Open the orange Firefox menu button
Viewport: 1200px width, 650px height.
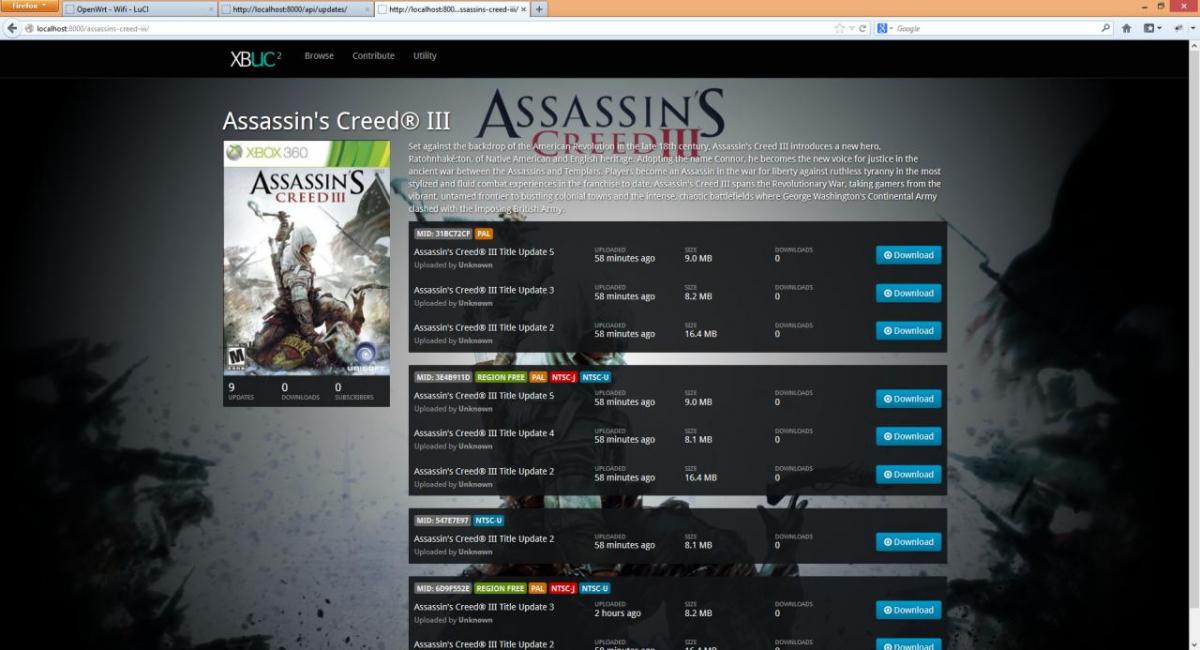tap(29, 6)
